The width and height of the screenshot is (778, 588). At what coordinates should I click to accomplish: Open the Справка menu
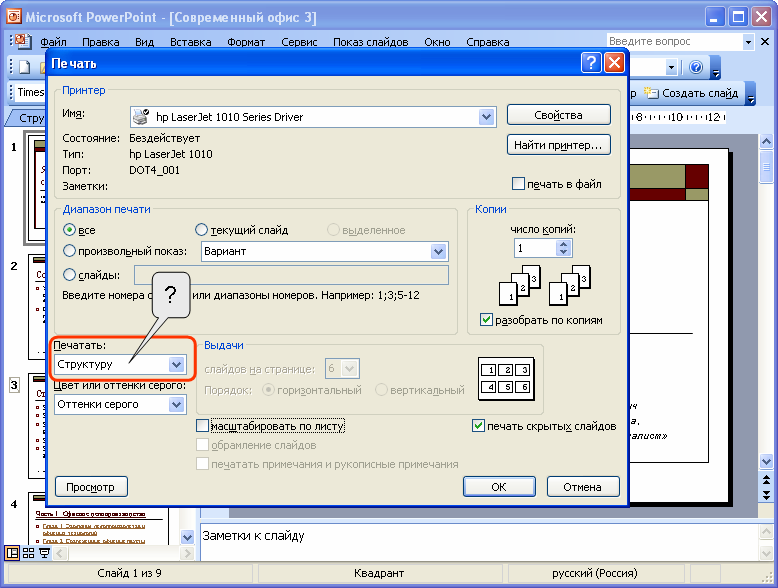(x=488, y=42)
